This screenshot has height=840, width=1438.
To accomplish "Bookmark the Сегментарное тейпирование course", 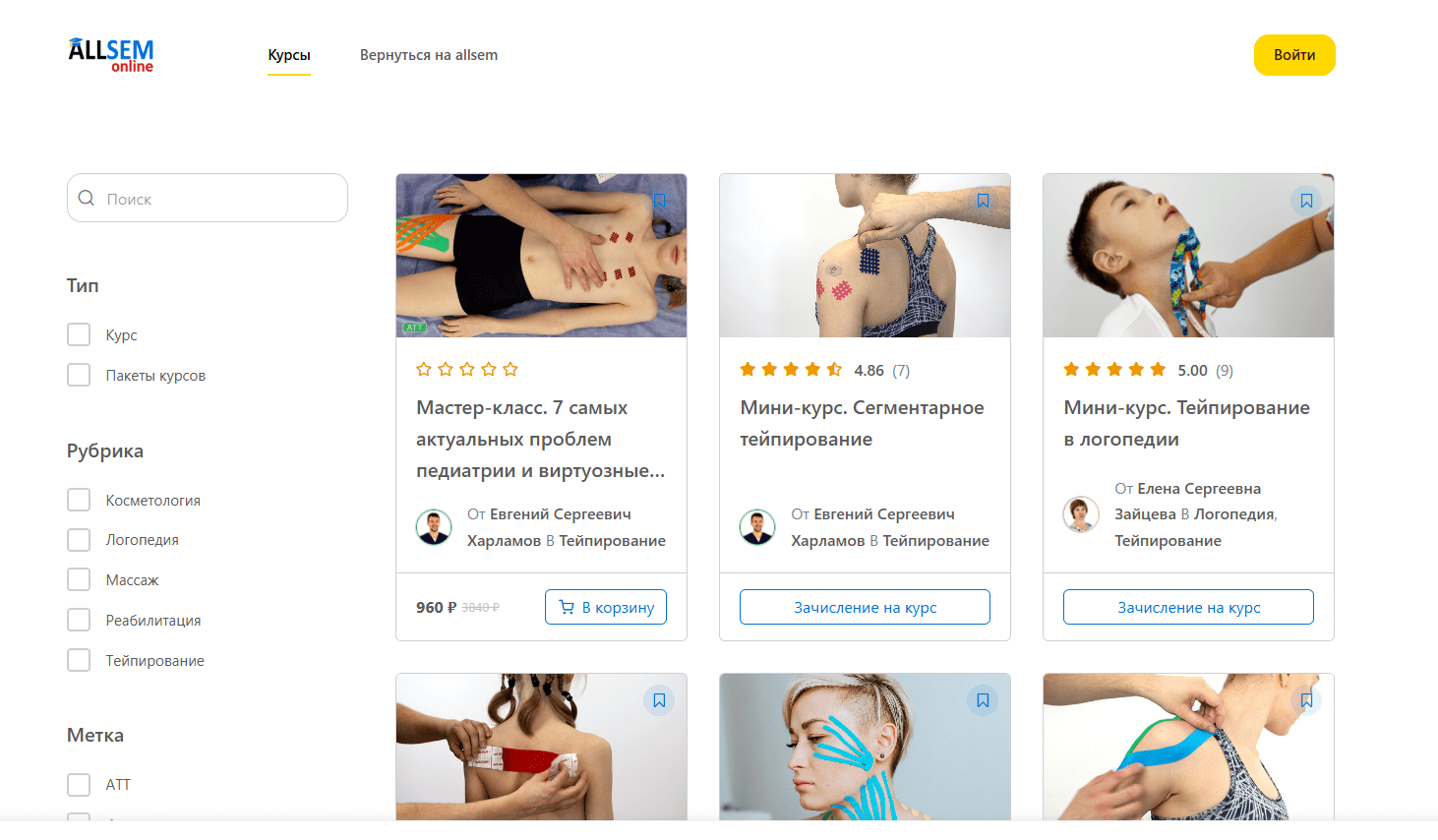I will tap(983, 201).
